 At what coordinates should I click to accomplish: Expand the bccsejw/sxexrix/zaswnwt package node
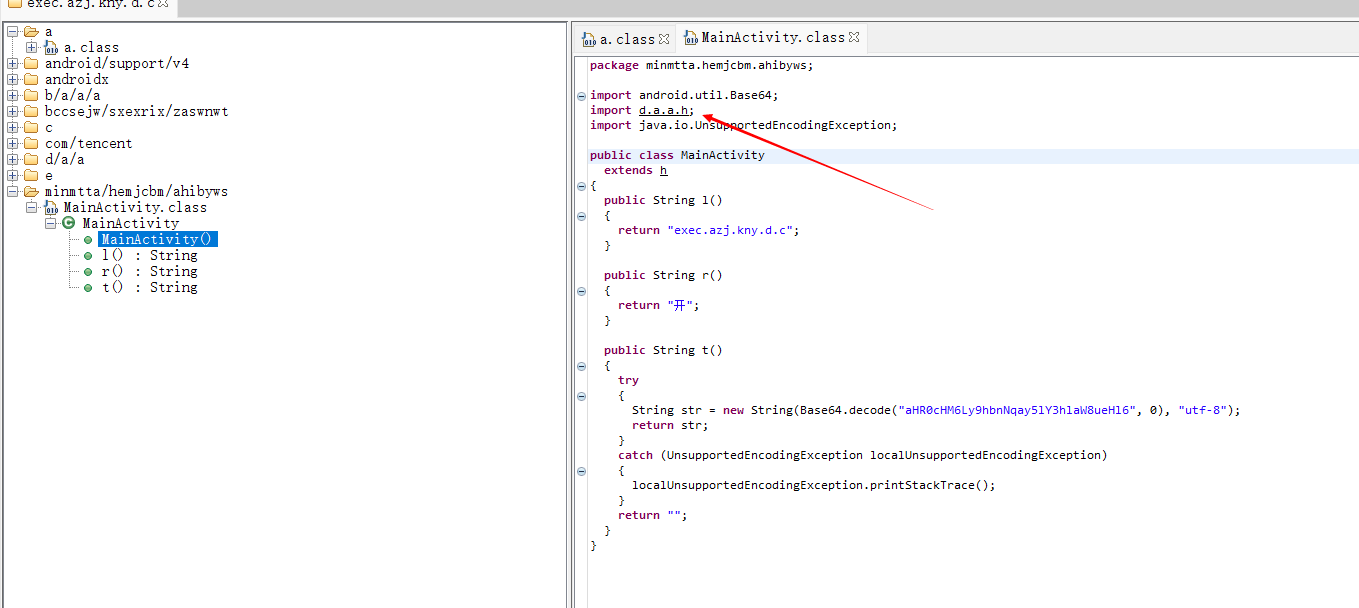[13, 111]
